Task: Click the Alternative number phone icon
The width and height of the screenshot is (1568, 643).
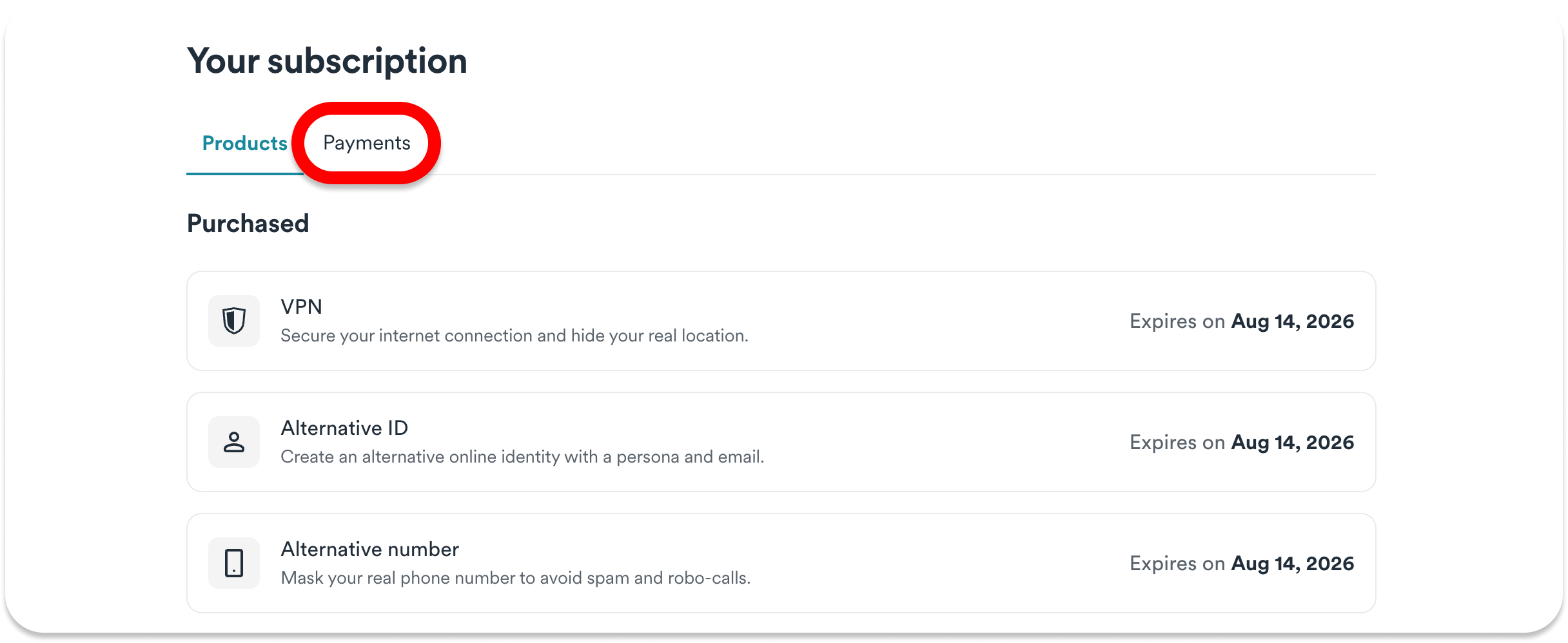Action: [234, 563]
